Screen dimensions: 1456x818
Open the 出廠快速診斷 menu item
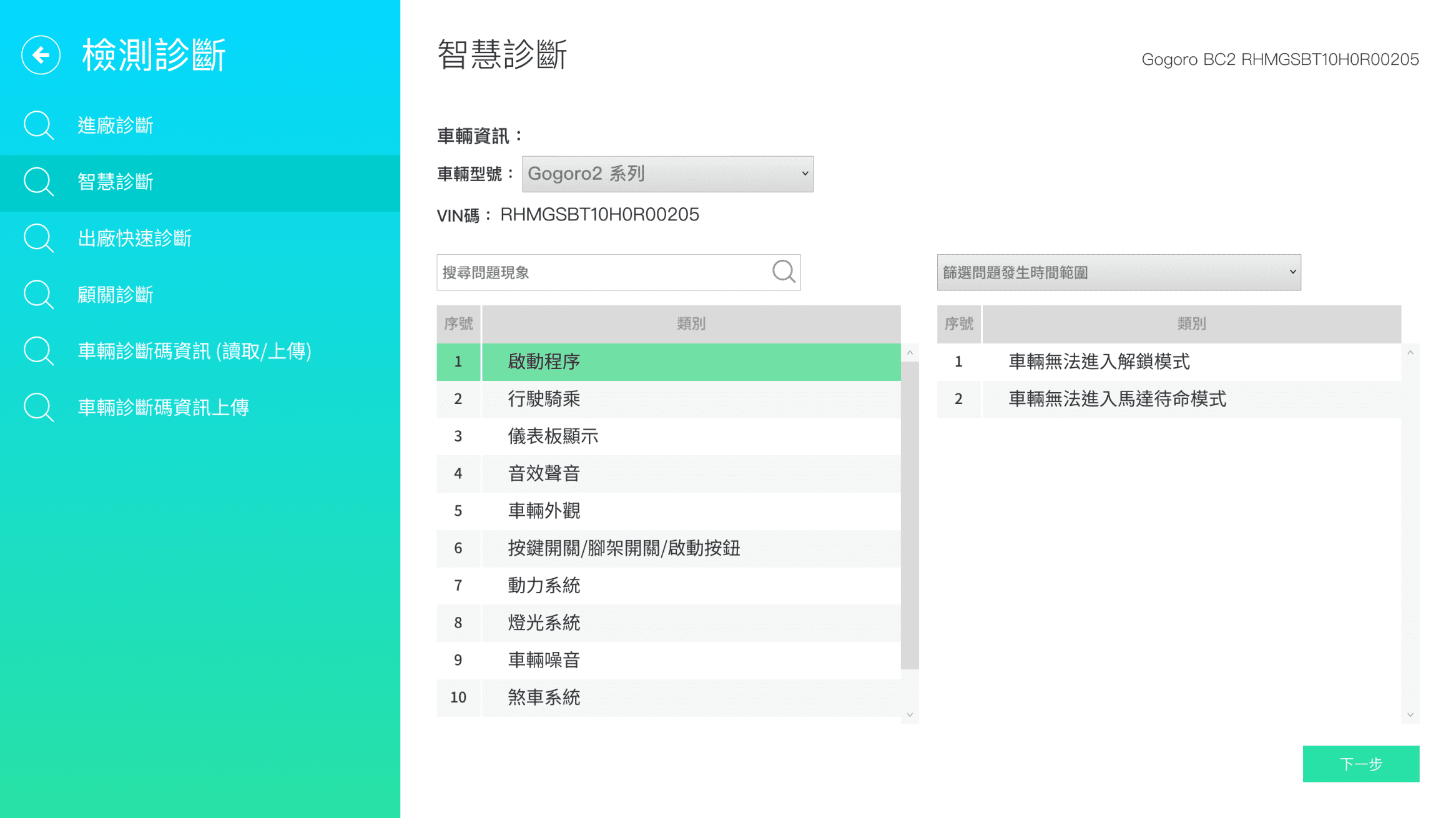click(134, 238)
